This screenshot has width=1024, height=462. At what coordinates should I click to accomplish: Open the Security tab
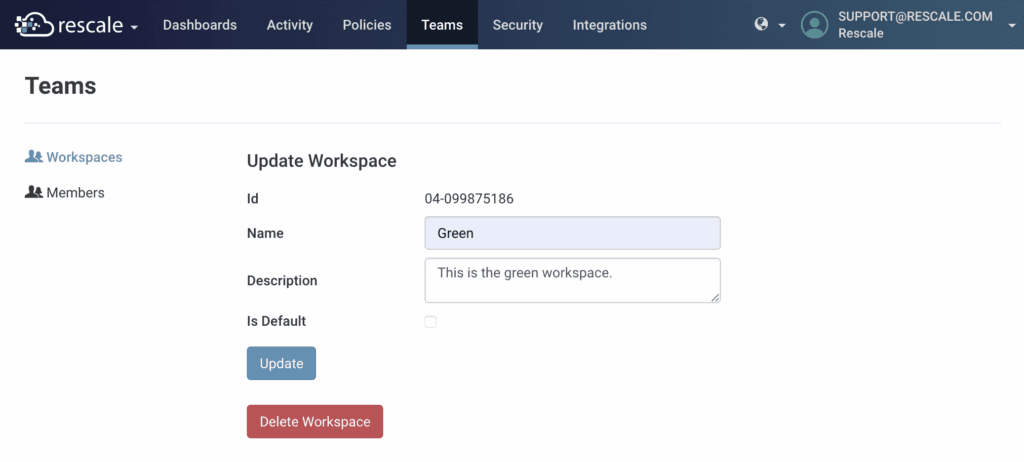(x=517, y=25)
